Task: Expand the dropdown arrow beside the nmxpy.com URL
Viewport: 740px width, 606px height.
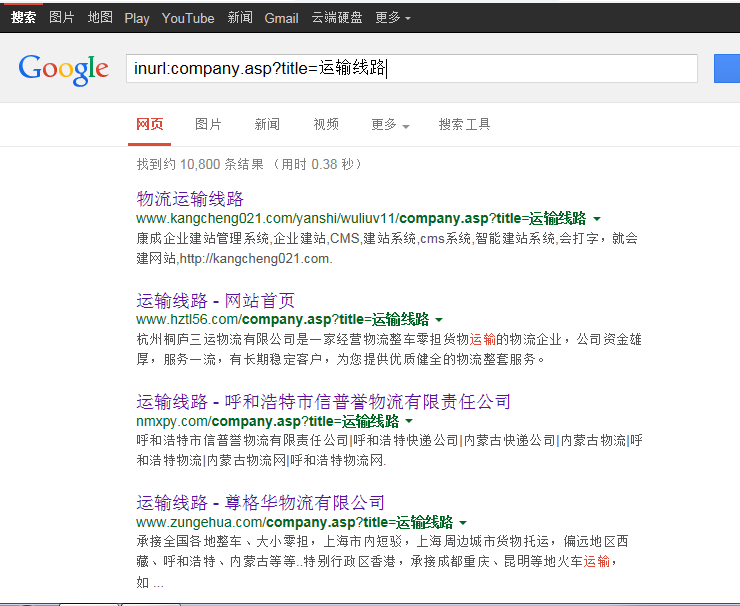Action: pyautogui.click(x=409, y=421)
